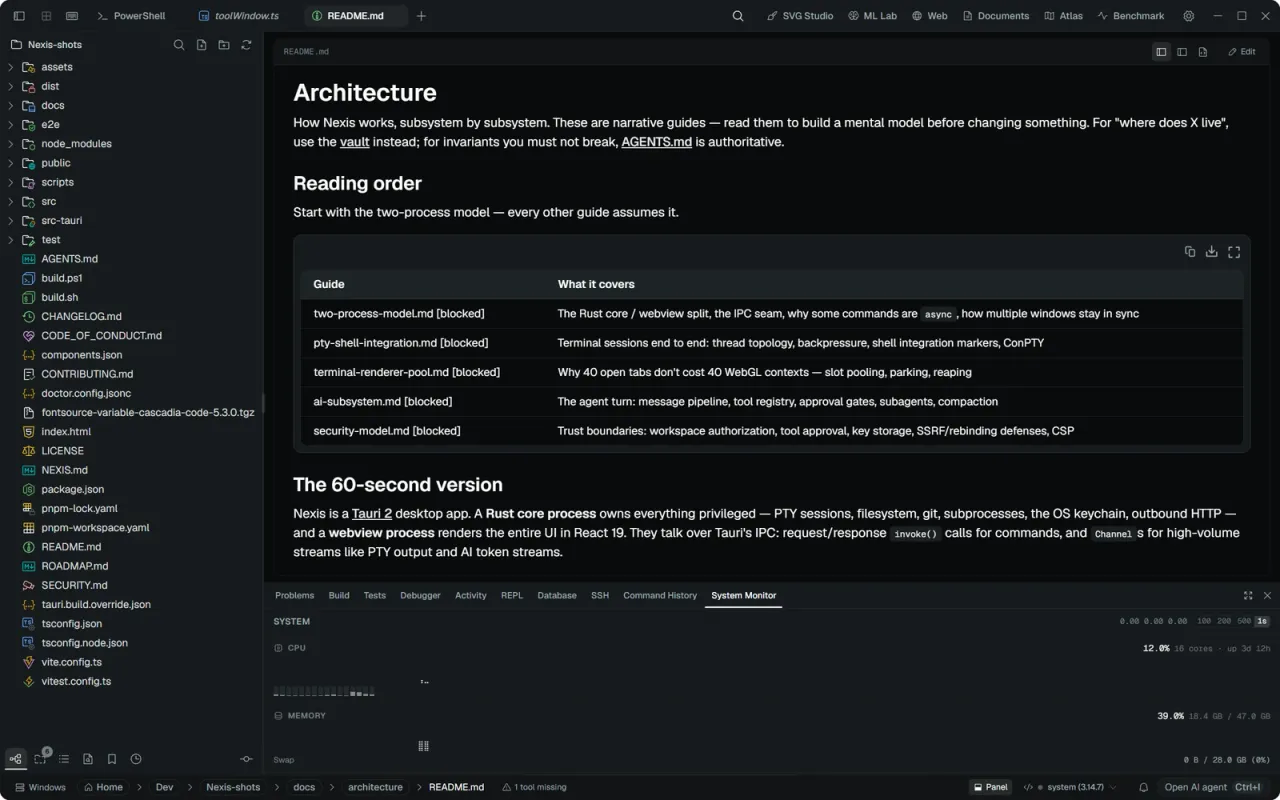Click the Edit button for README
Image resolution: width=1280 pixels, height=800 pixels.
tap(1242, 52)
